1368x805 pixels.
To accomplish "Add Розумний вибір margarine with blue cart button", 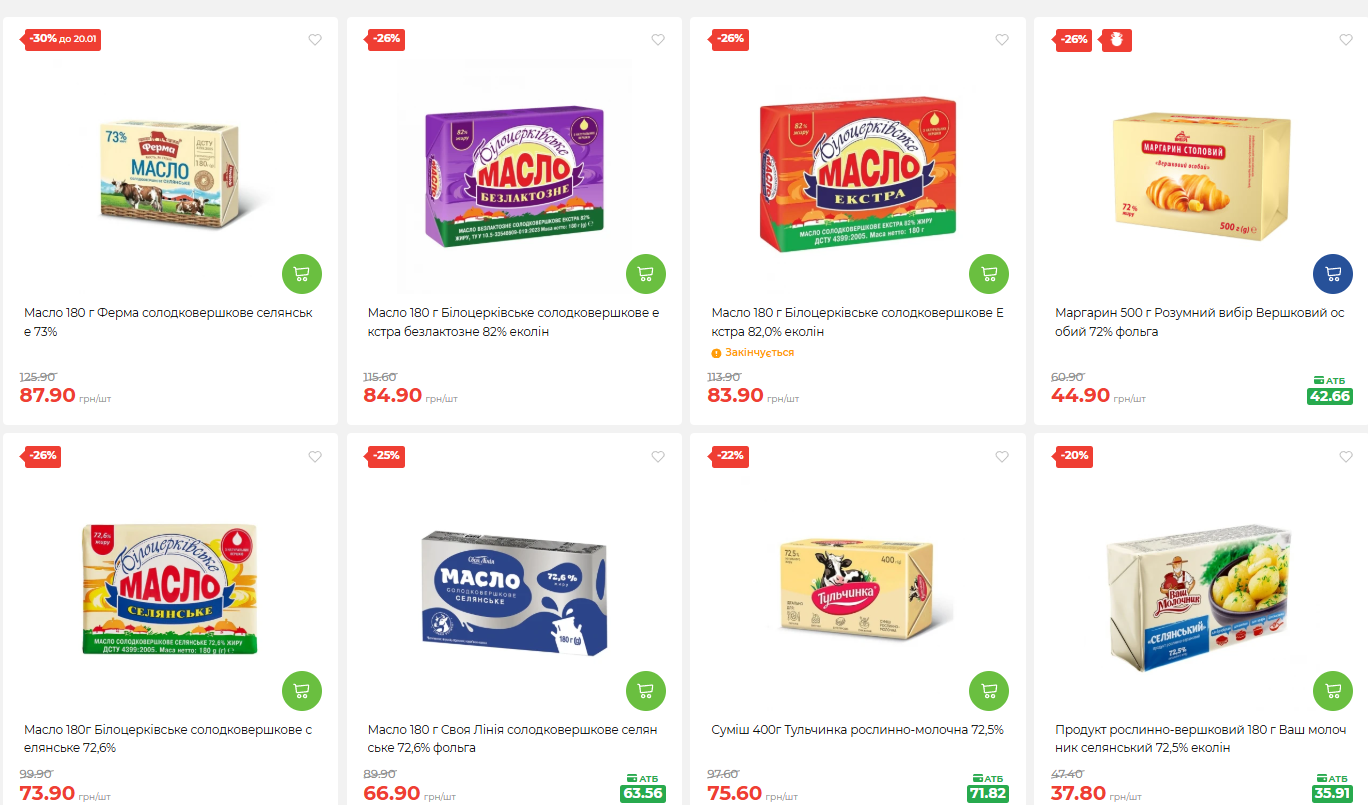I will (1333, 274).
